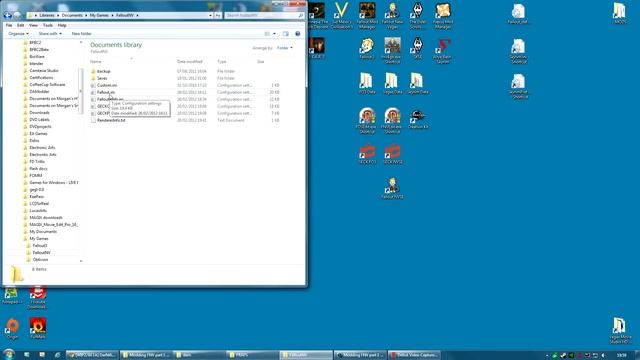Viewport: 640px width, 360px height.
Task: Open the Share with dropdown menu
Action: pyautogui.click(x=50, y=33)
